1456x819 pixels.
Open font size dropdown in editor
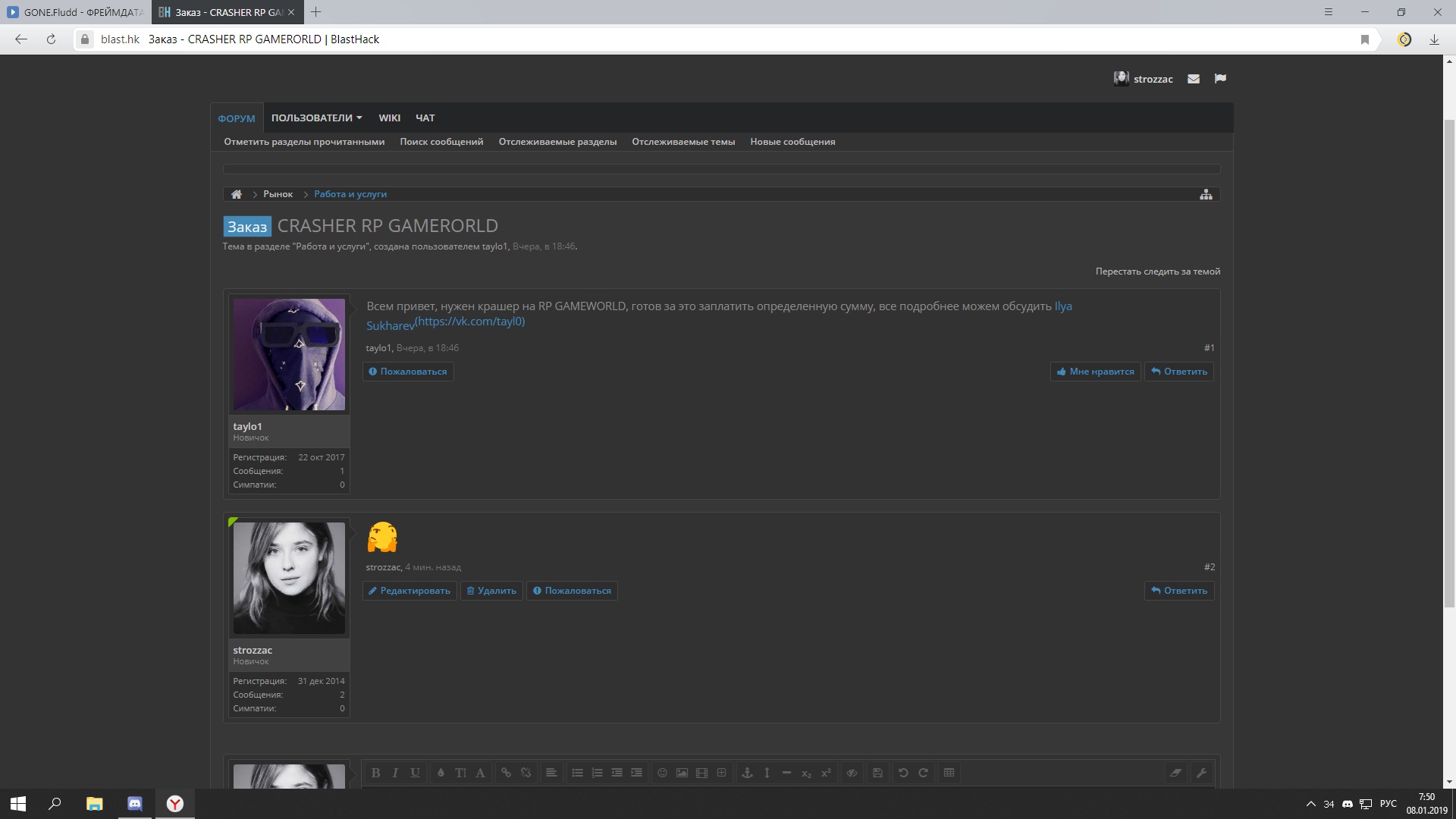click(460, 773)
